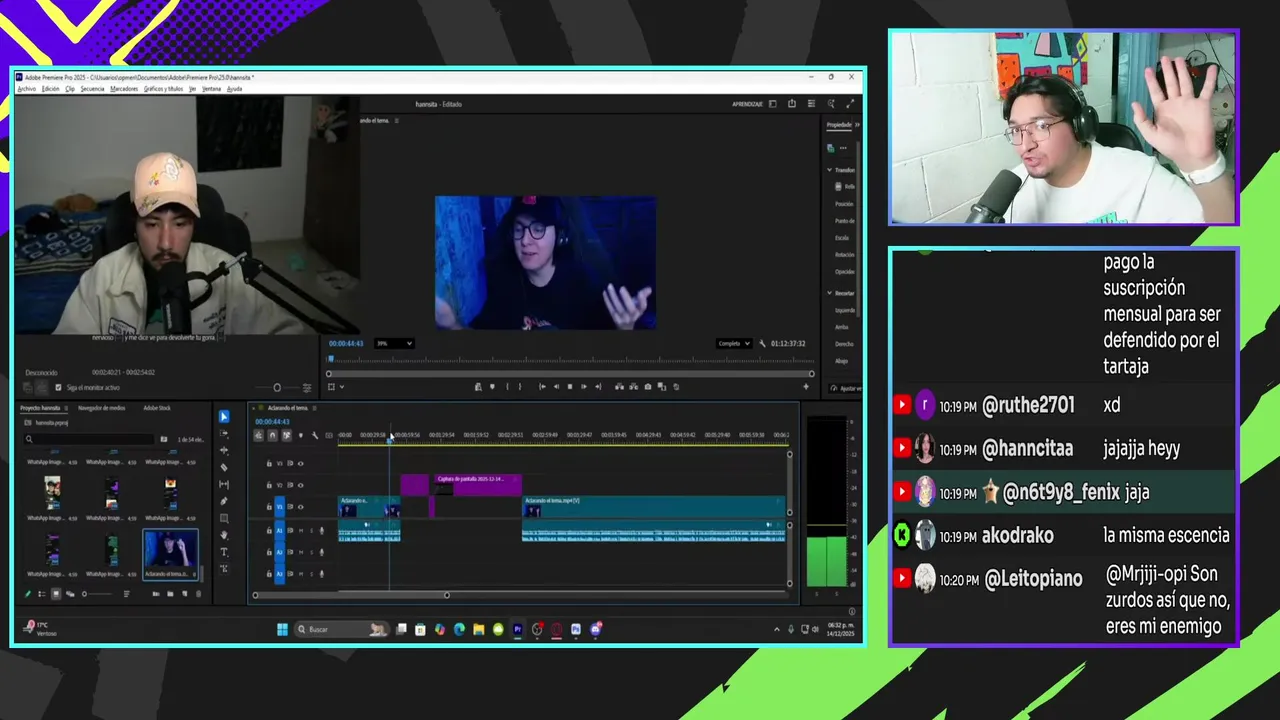This screenshot has width=1280, height=720.
Task: Click the full screen video icon in header
Action: point(850,104)
